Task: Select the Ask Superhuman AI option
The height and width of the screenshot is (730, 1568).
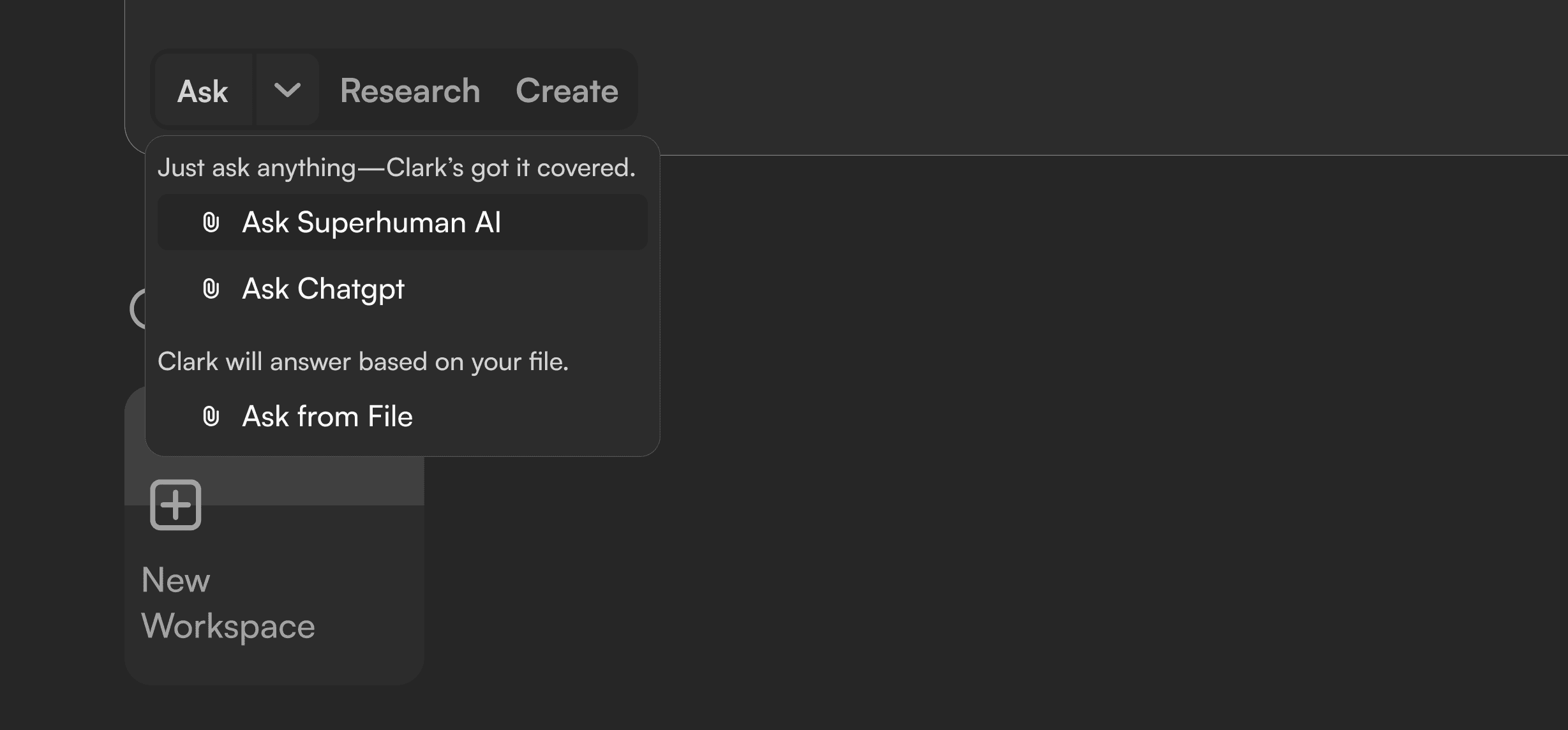Action: coord(371,223)
